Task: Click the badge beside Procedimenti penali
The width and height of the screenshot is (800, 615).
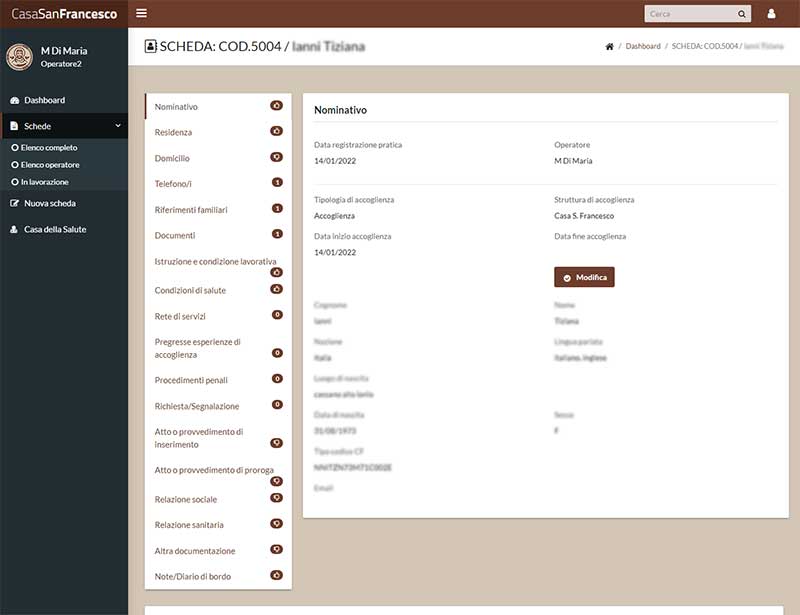Action: point(277,379)
